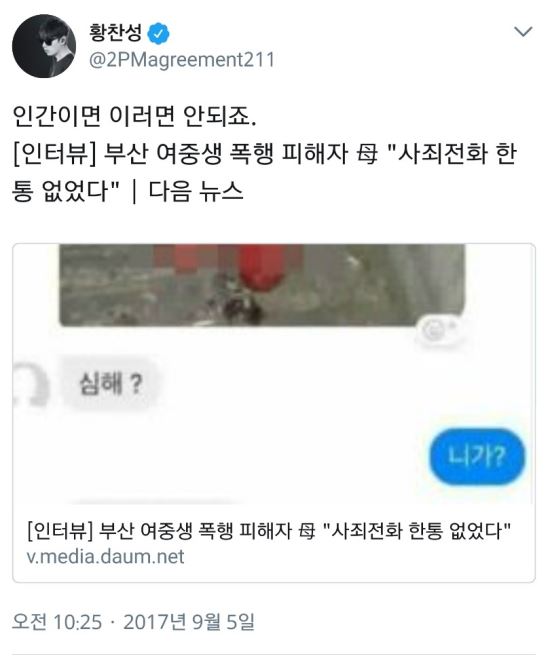Click the 다음 뉴스 text in the tweet

point(196,191)
